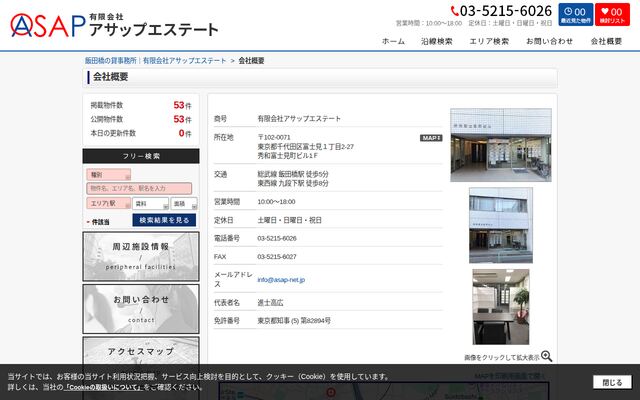Image resolution: width=640 pixels, height=400 pixels.
Task: Click the info@asap-net.jp email link
Action: tap(281, 280)
